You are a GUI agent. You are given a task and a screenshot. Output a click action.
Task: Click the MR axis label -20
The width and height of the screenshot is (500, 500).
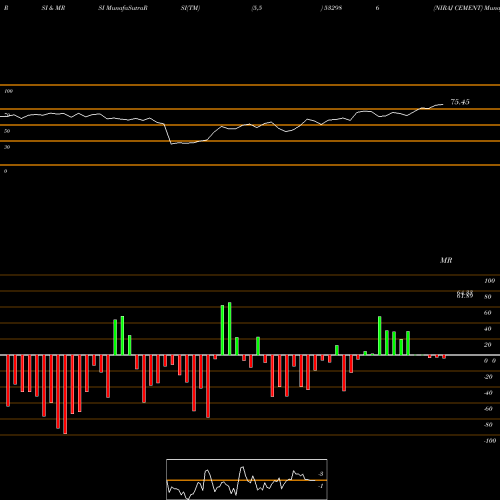click(x=488, y=377)
